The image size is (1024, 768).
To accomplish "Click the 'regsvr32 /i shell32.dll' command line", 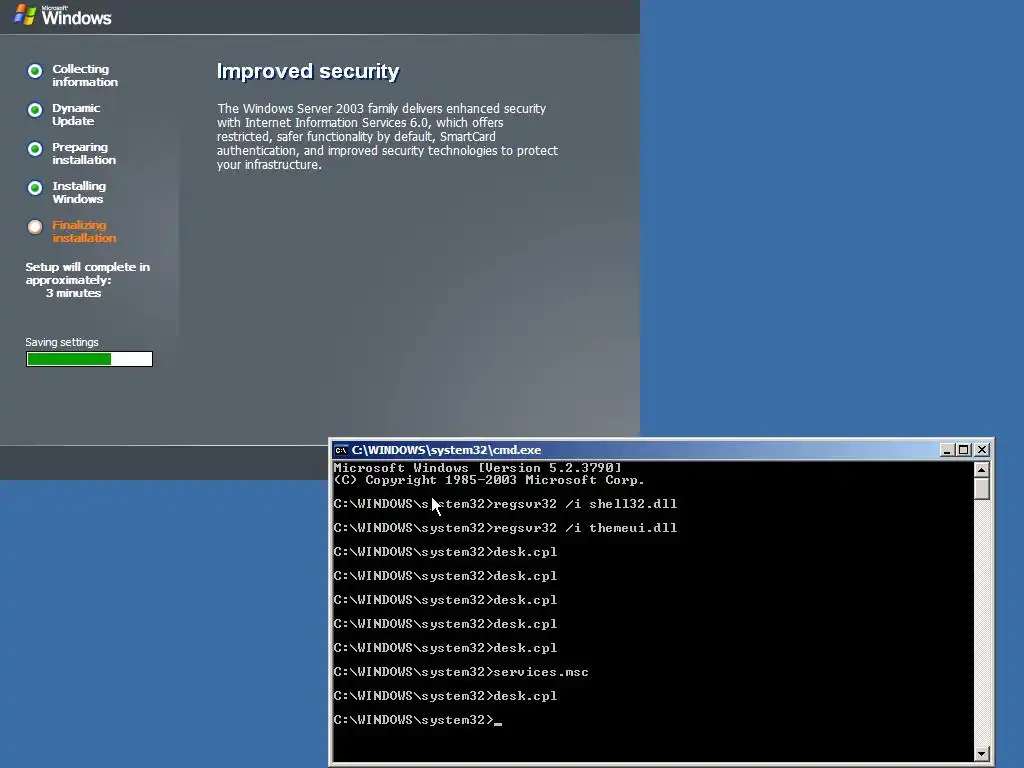I will tap(505, 504).
